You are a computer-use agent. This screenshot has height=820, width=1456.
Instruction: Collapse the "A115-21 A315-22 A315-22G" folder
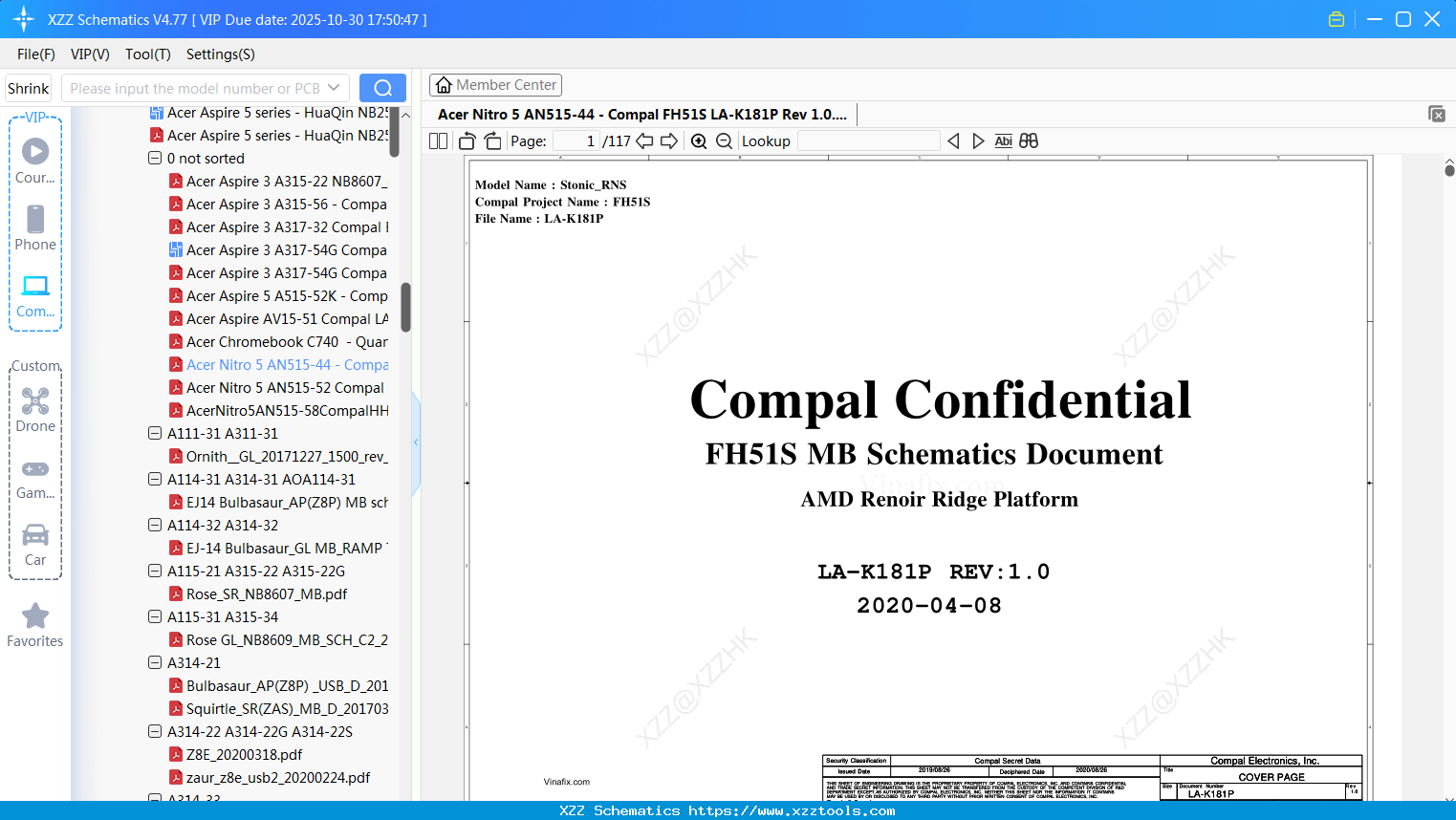[x=155, y=572]
